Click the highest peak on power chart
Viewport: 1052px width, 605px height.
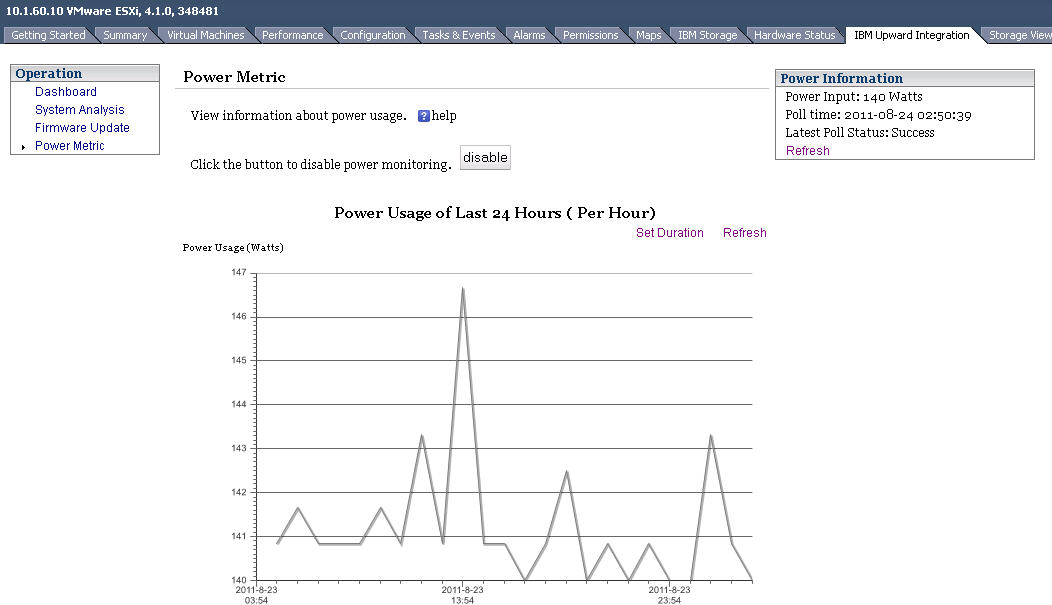[x=463, y=289]
